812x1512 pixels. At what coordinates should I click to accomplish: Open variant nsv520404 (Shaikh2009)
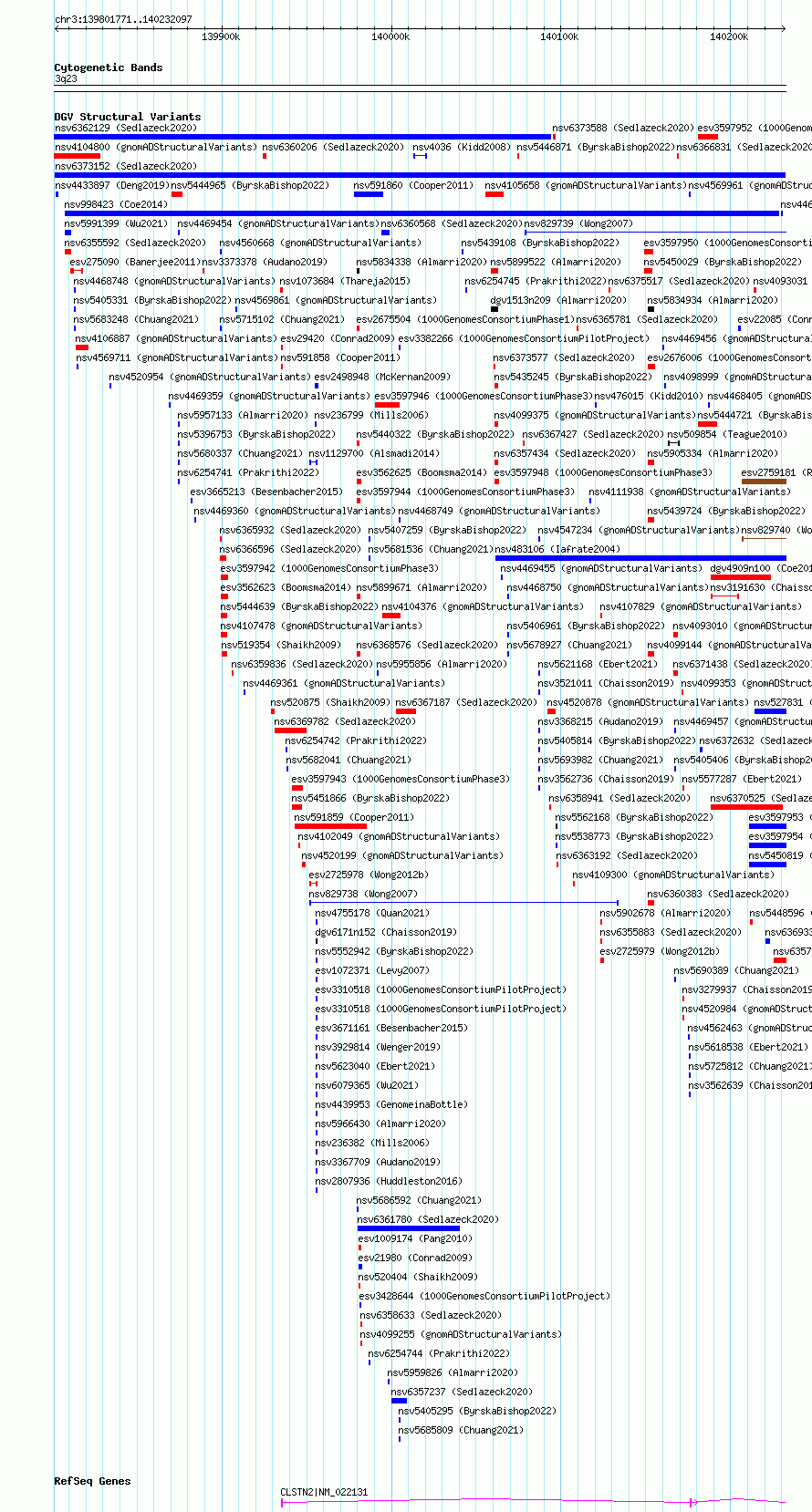[x=418, y=1277]
